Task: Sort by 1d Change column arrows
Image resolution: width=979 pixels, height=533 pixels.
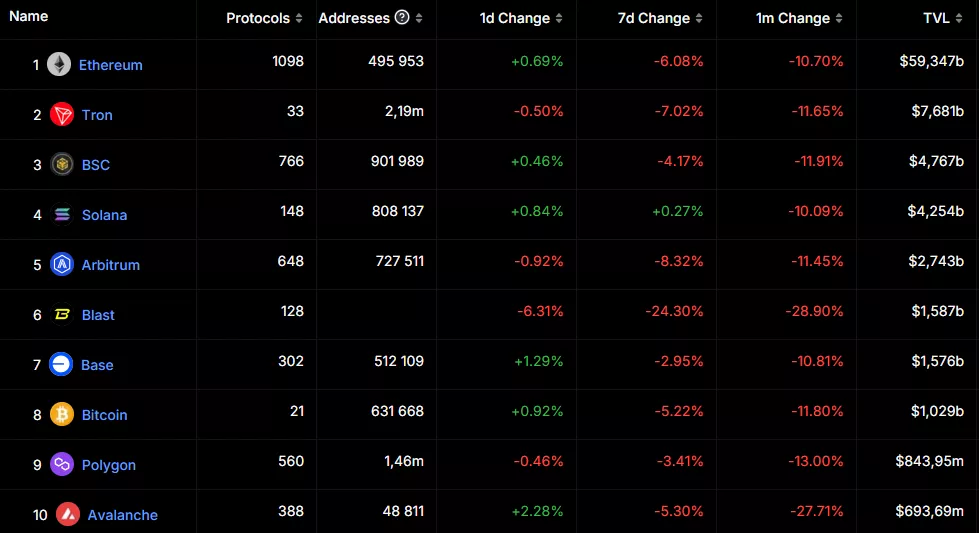Action: coord(559,18)
